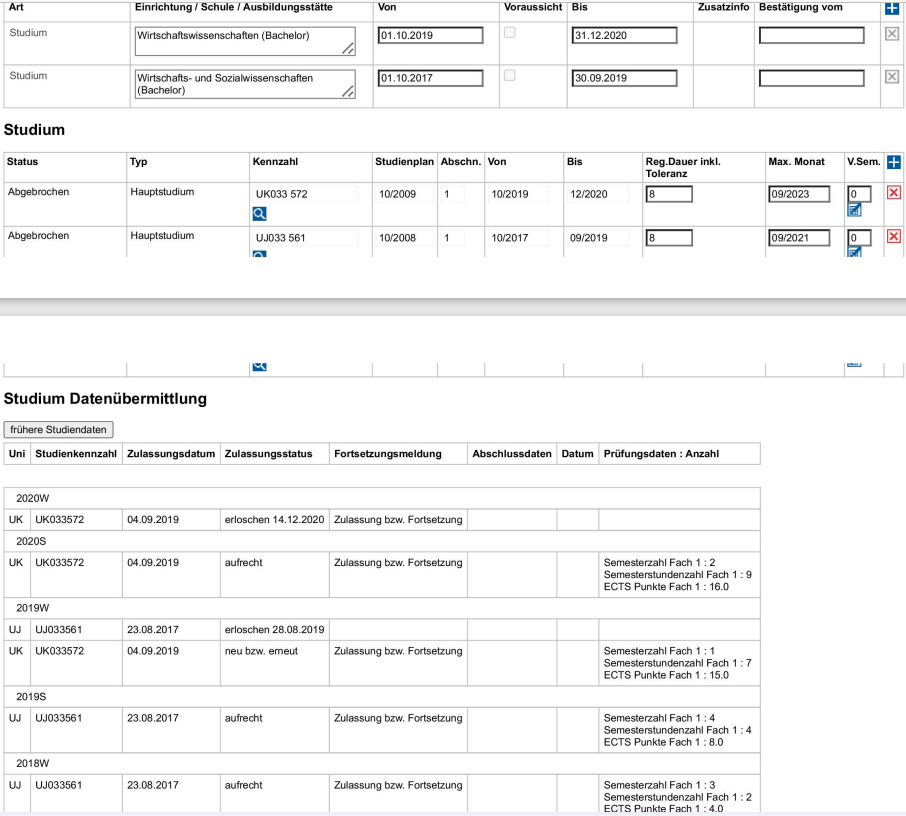Click the Von date field showing 01.10.2019
The width and height of the screenshot is (906, 816).
point(430,35)
